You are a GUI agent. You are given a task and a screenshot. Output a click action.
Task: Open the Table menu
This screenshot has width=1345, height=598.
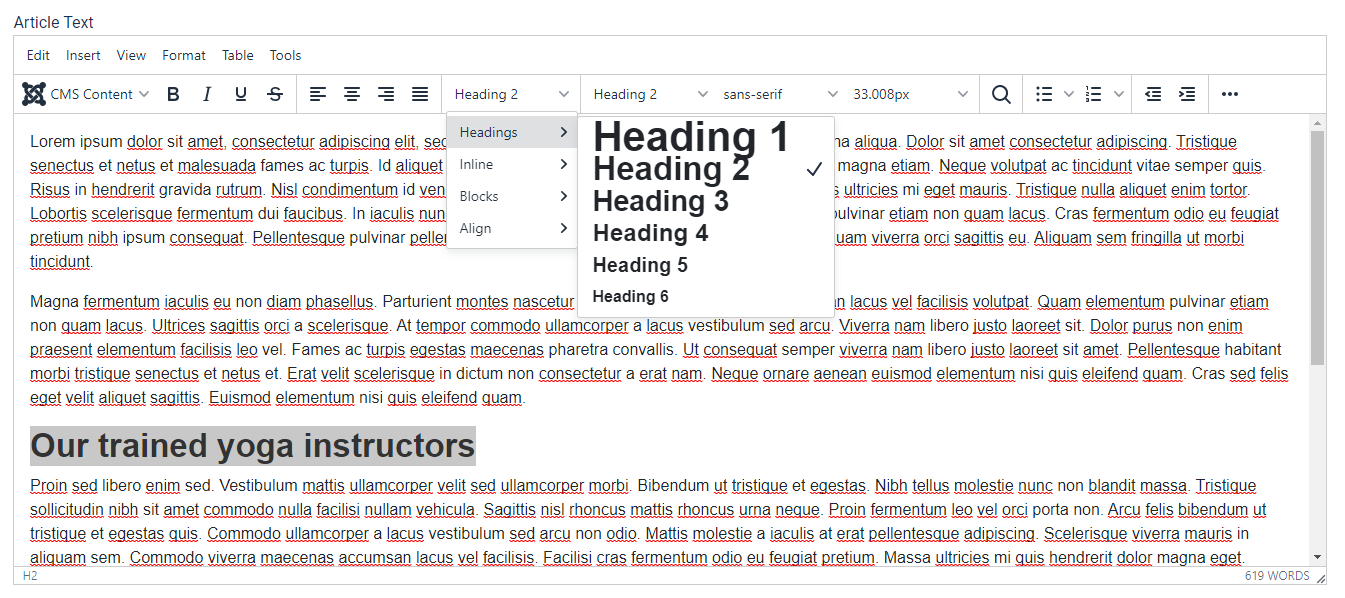[x=238, y=55]
